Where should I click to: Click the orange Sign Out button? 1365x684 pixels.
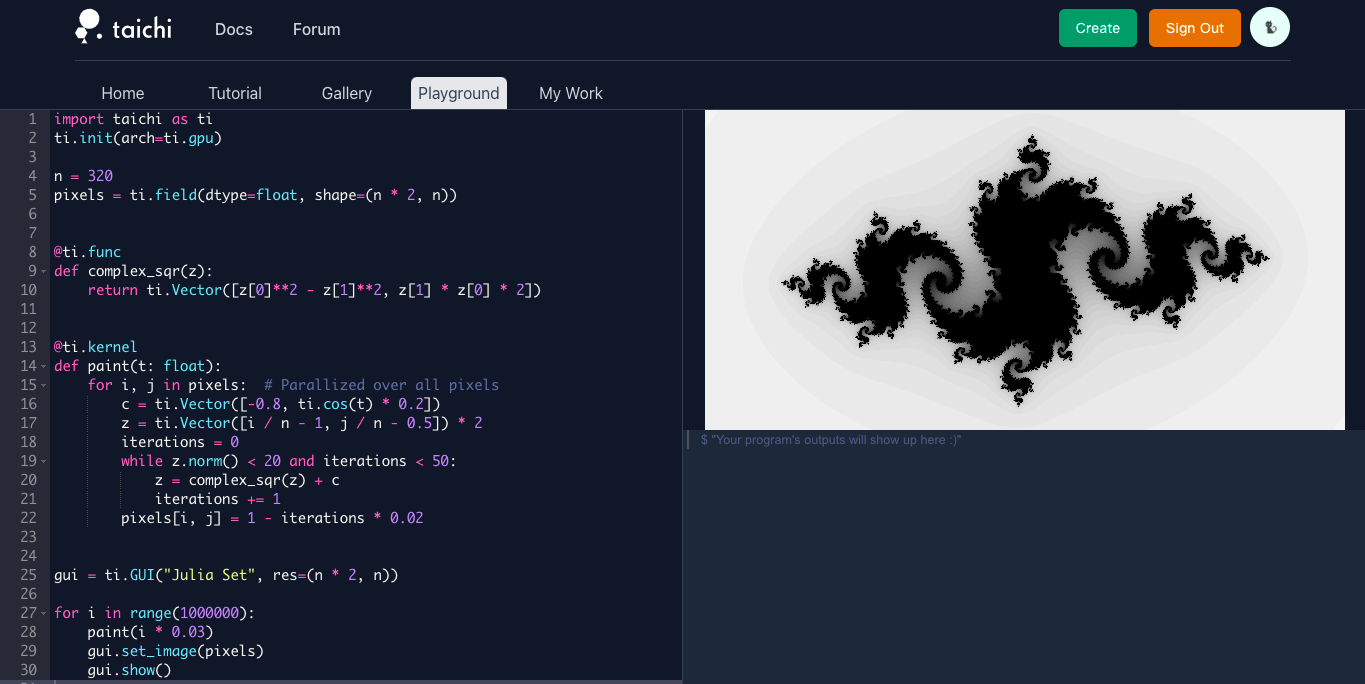point(1195,28)
